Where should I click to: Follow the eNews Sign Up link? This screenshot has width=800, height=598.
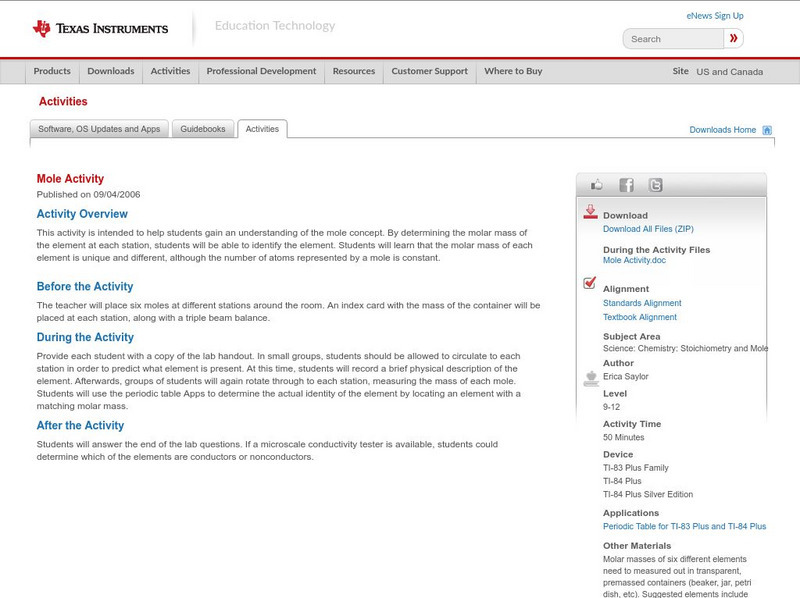(715, 16)
